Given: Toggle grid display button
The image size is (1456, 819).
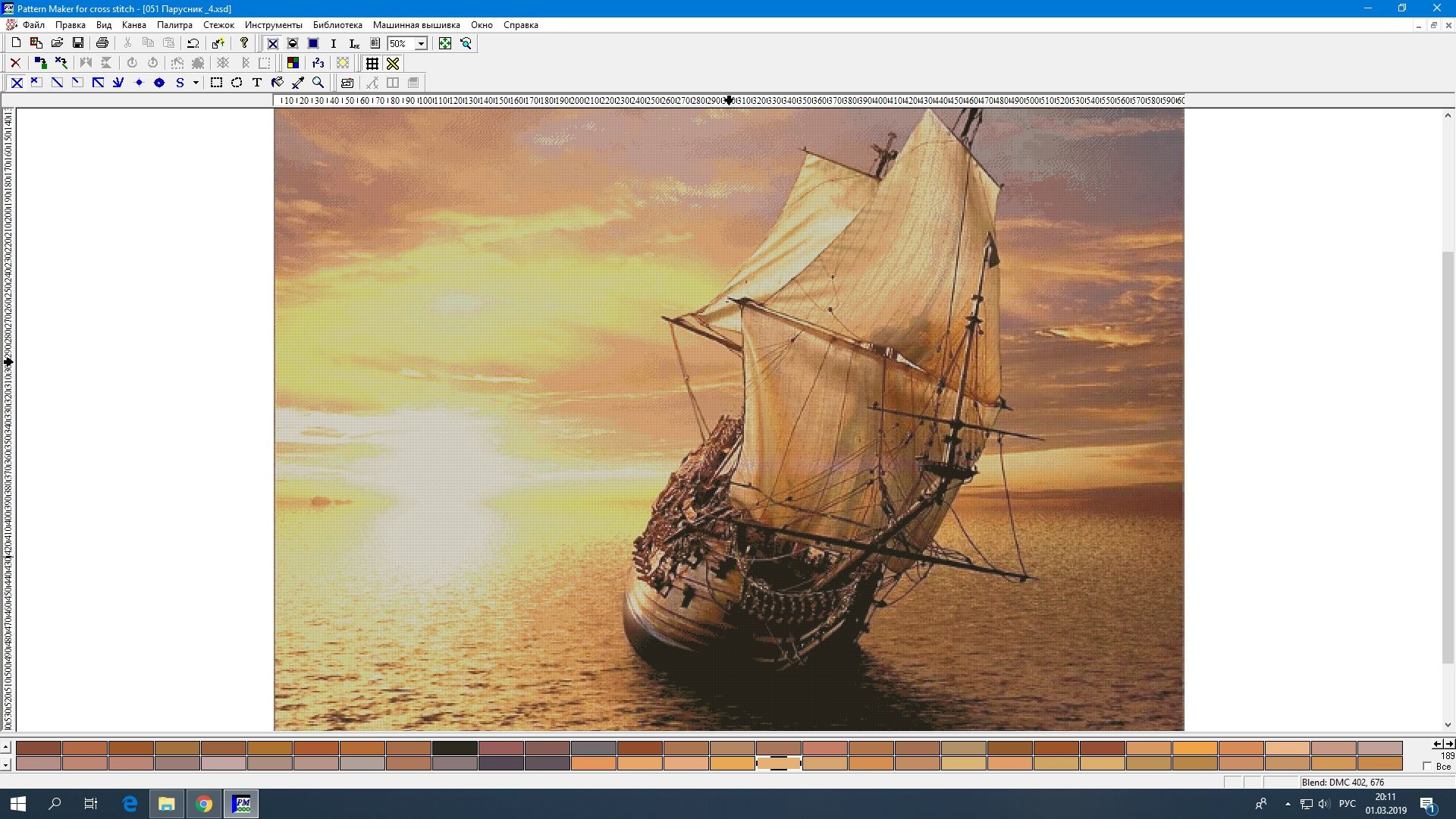Looking at the screenshot, I should click(x=372, y=63).
